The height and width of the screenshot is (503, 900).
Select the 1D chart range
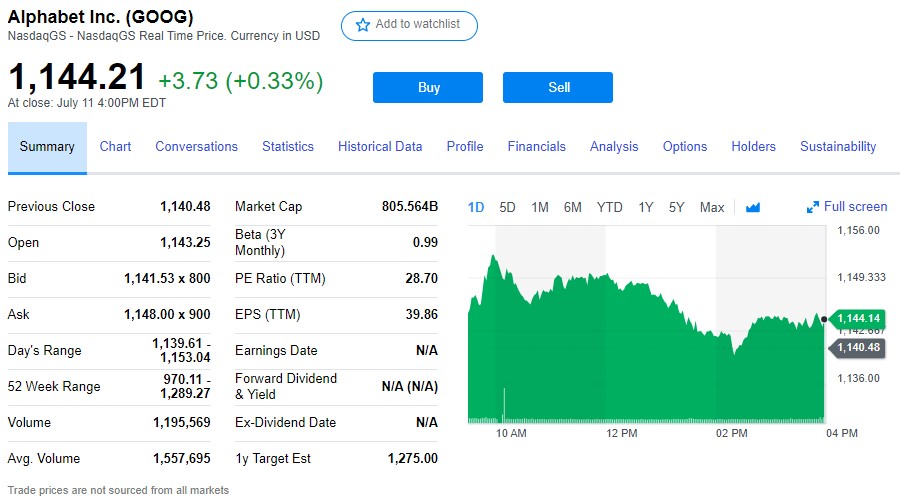point(476,207)
